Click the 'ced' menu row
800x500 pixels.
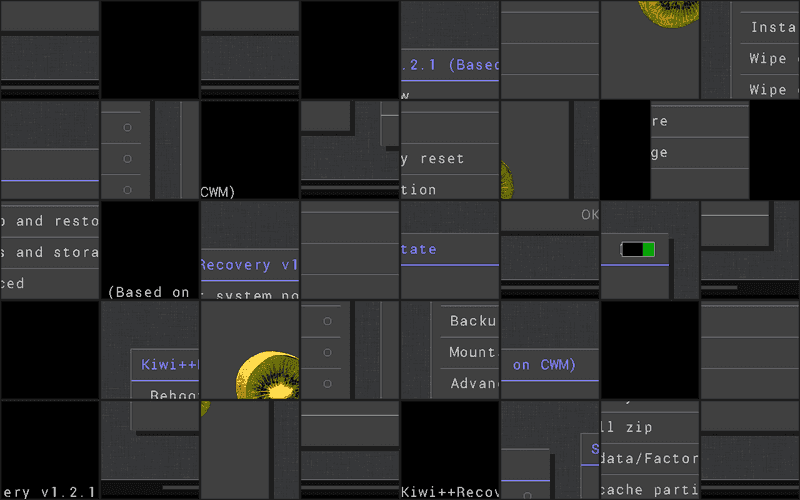pyautogui.click(x=49, y=283)
